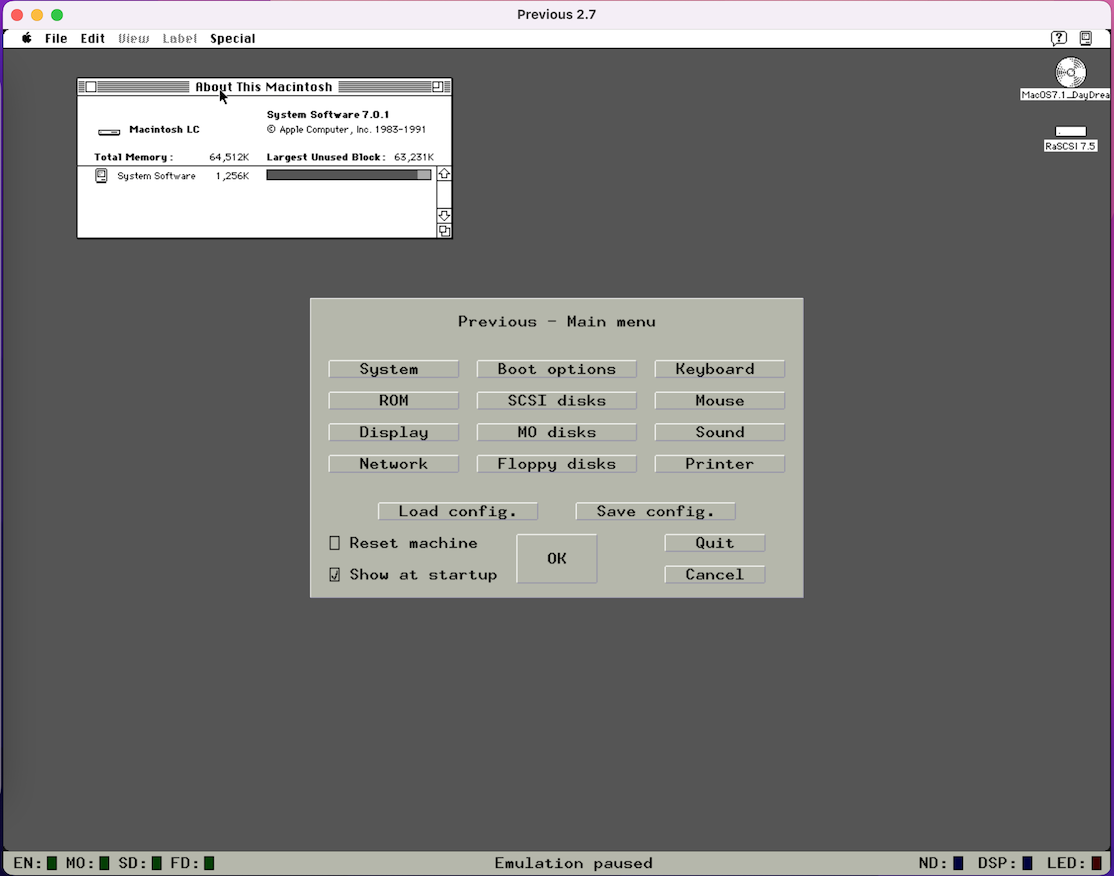Click the zoom box of About window

click(x=437, y=87)
